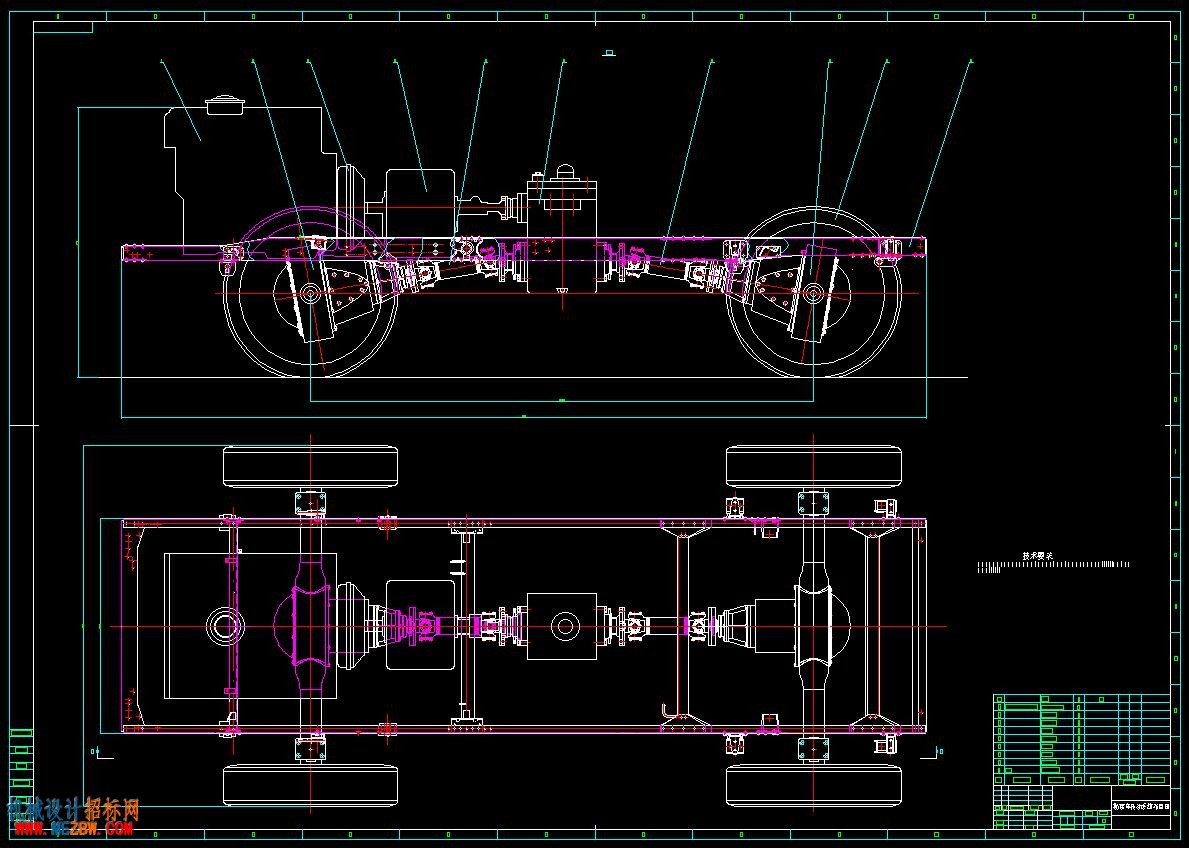The height and width of the screenshot is (848, 1189).
Task: Select the radiator cap on engine block
Action: pos(224,105)
